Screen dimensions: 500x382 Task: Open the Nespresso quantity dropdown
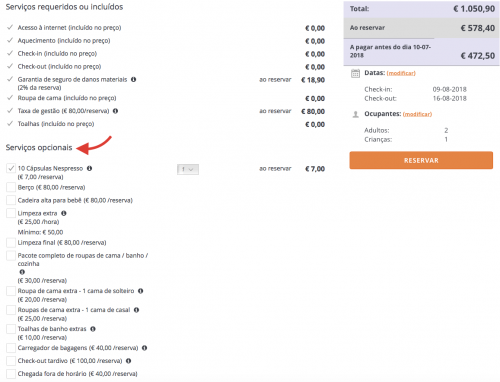[188, 169]
